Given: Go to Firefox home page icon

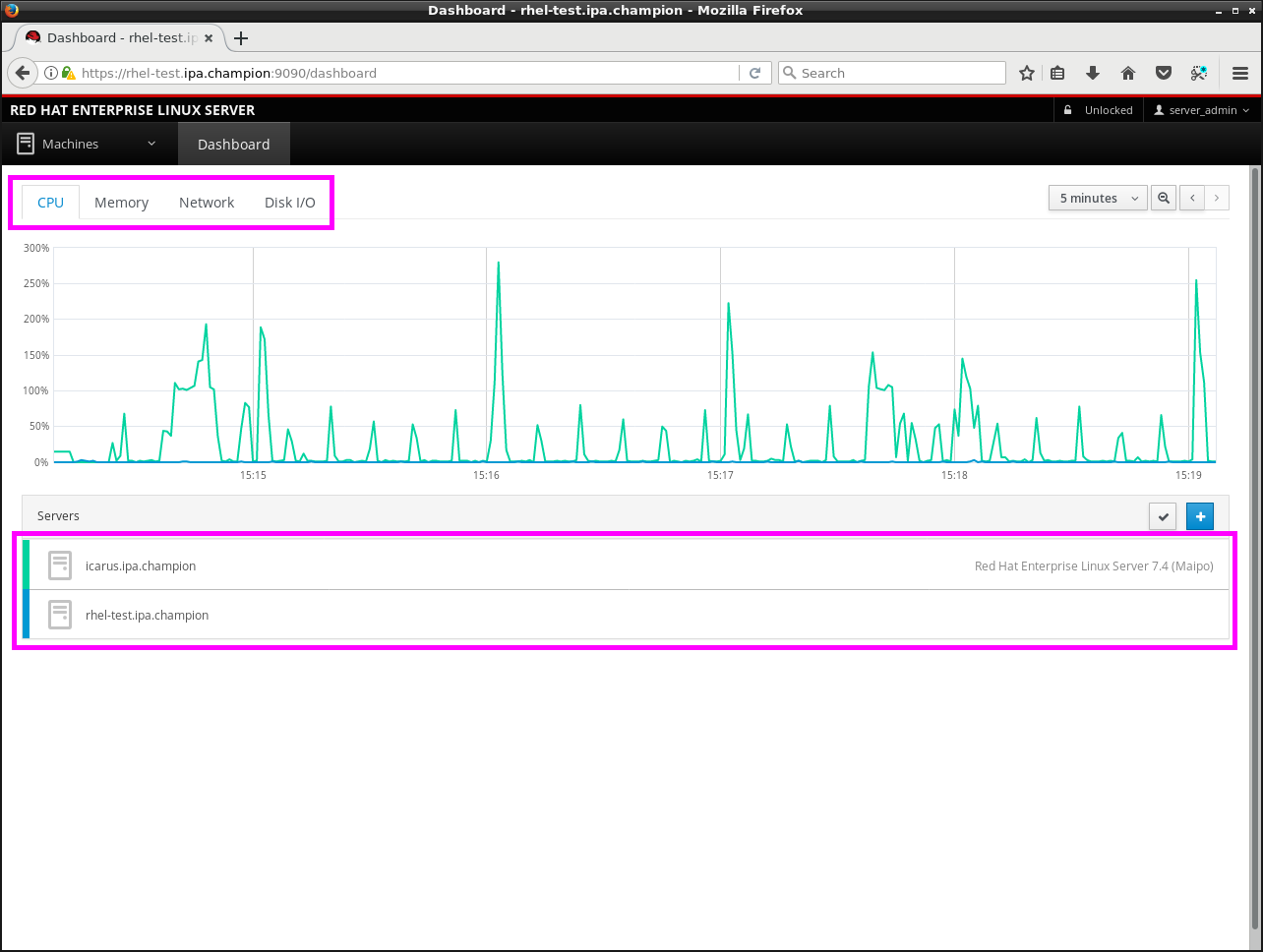Looking at the screenshot, I should point(1128,73).
